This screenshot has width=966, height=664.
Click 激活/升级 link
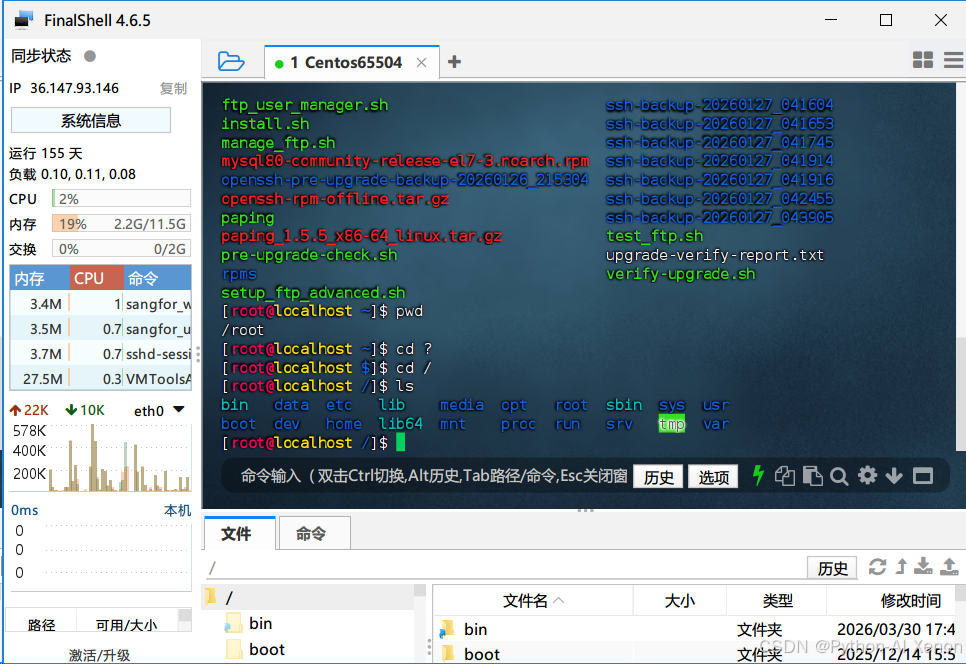(x=99, y=655)
